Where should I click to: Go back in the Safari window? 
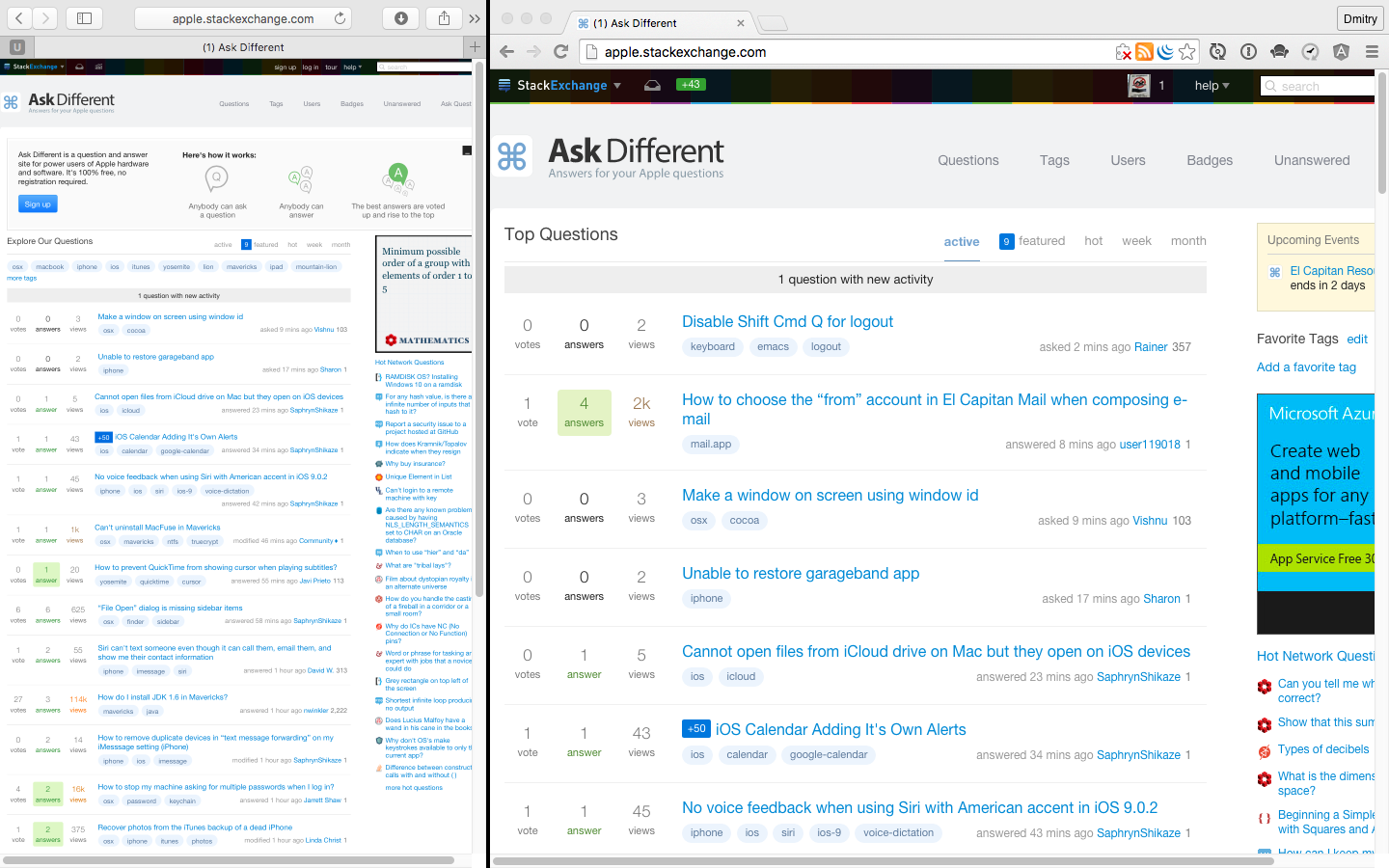(18, 18)
